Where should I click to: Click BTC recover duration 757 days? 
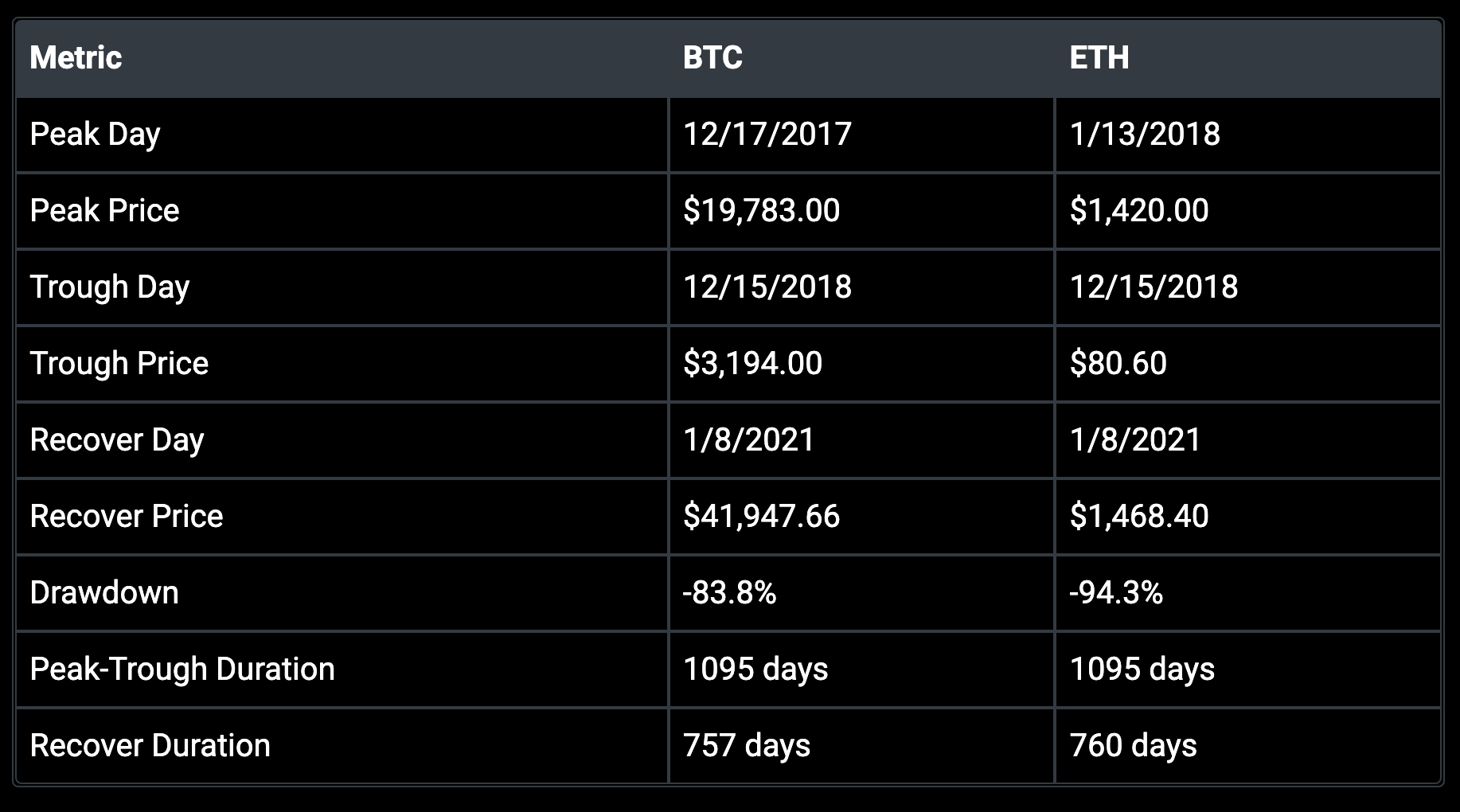pyautogui.click(x=747, y=746)
